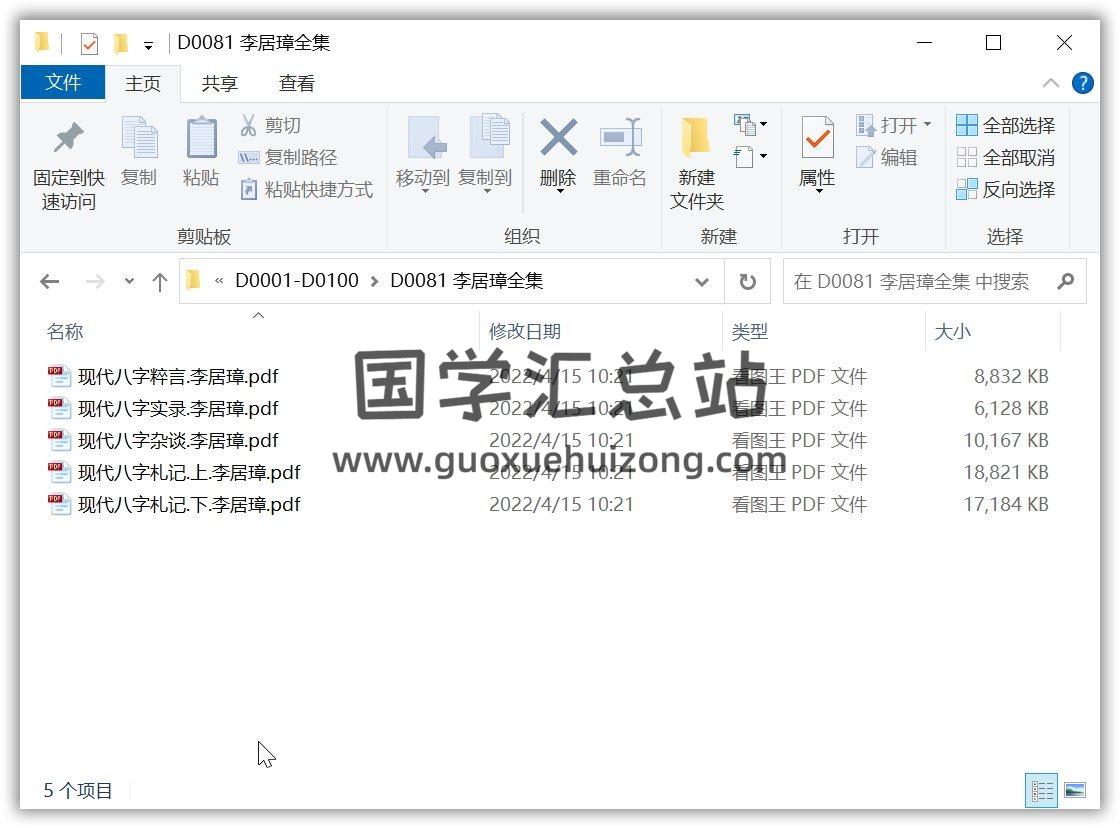This screenshot has height=829, width=1120.
Task: Collapse the ribbon with the chevron
Action: tap(1051, 83)
